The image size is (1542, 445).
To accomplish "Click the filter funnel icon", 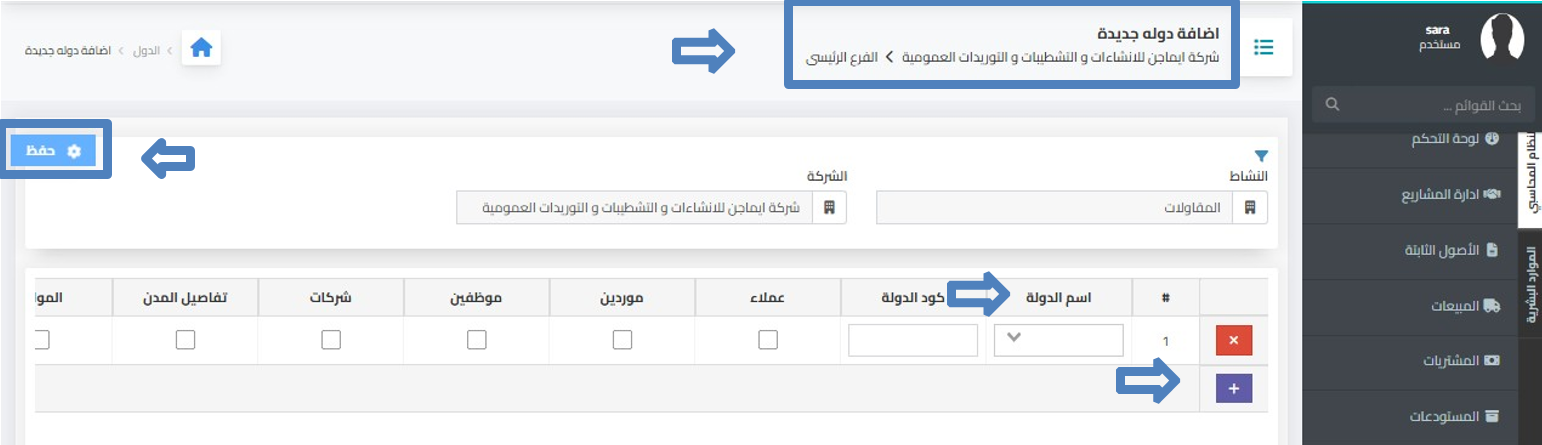I will pos(1260,156).
